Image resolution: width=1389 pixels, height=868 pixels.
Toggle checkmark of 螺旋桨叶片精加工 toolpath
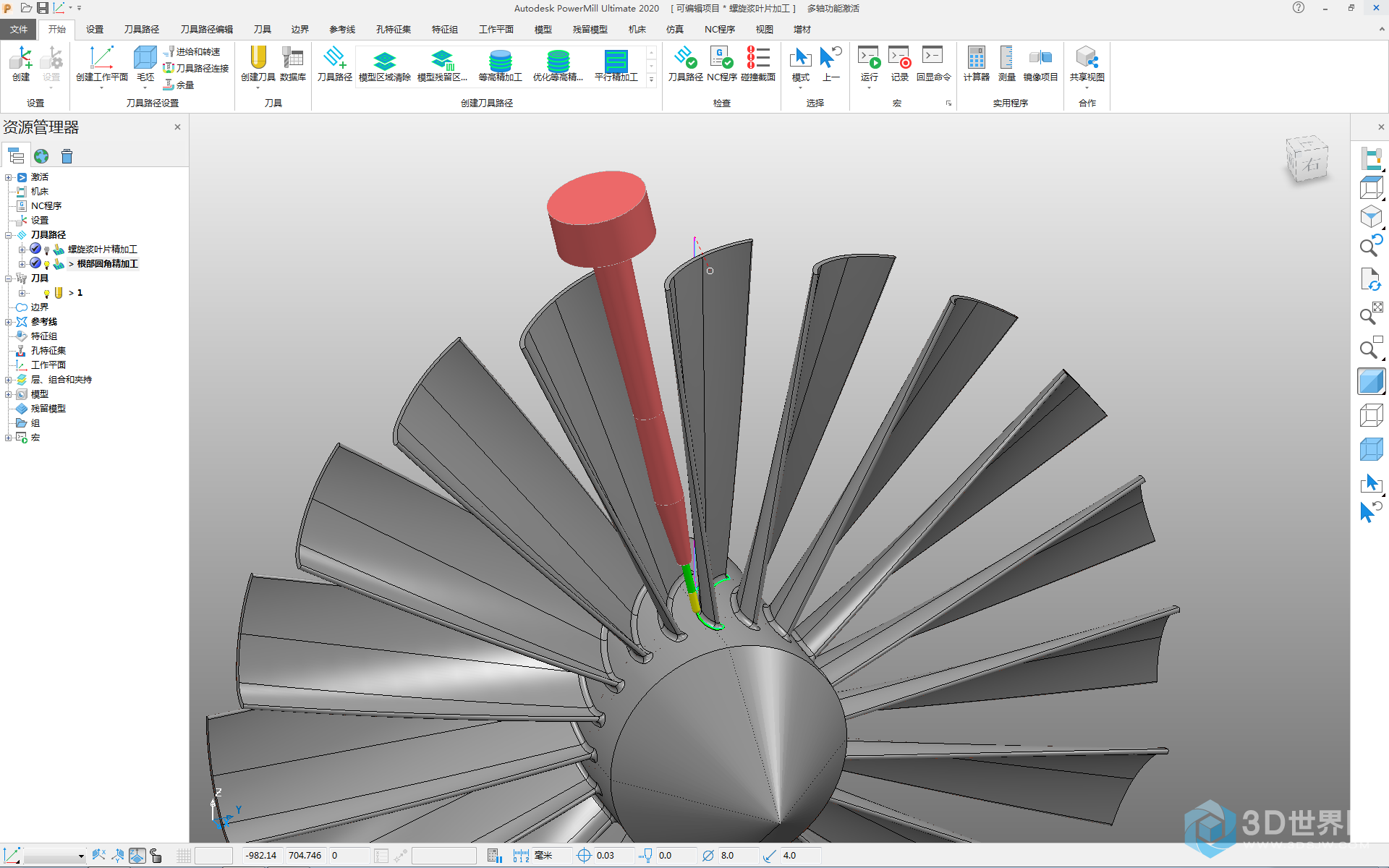pos(35,249)
